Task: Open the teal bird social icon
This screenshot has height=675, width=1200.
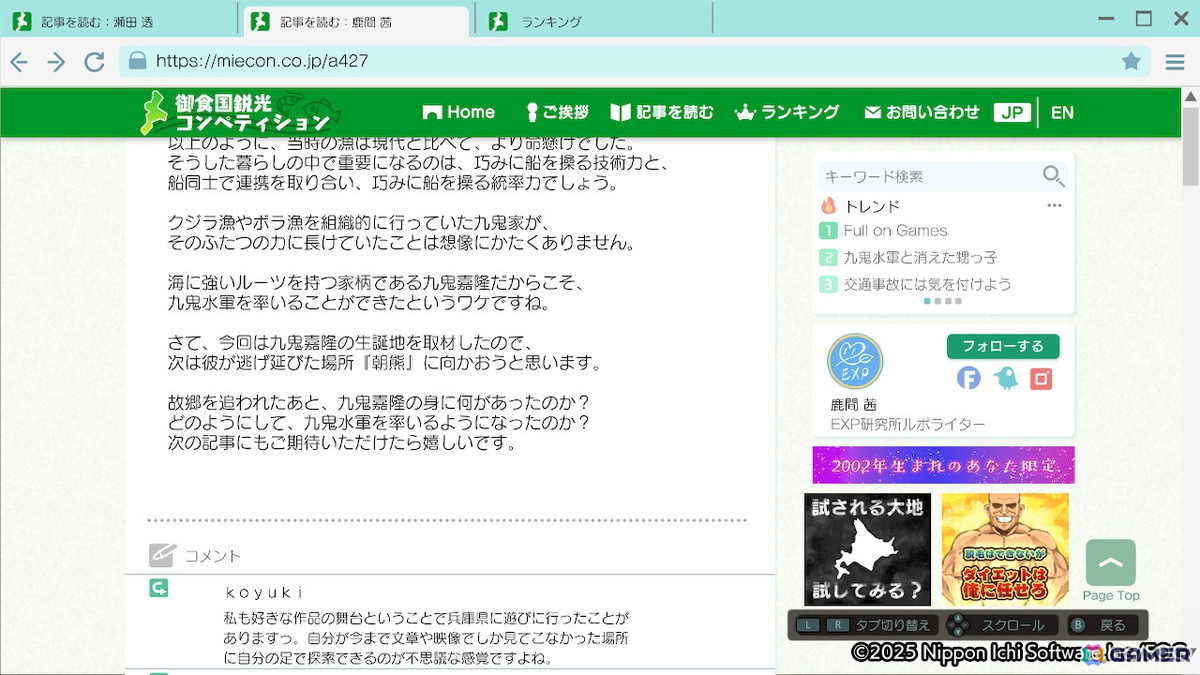Action: [x=1005, y=378]
